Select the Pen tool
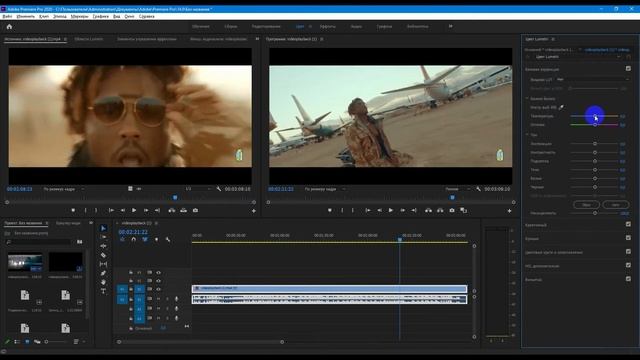The image size is (640, 360). tap(103, 273)
